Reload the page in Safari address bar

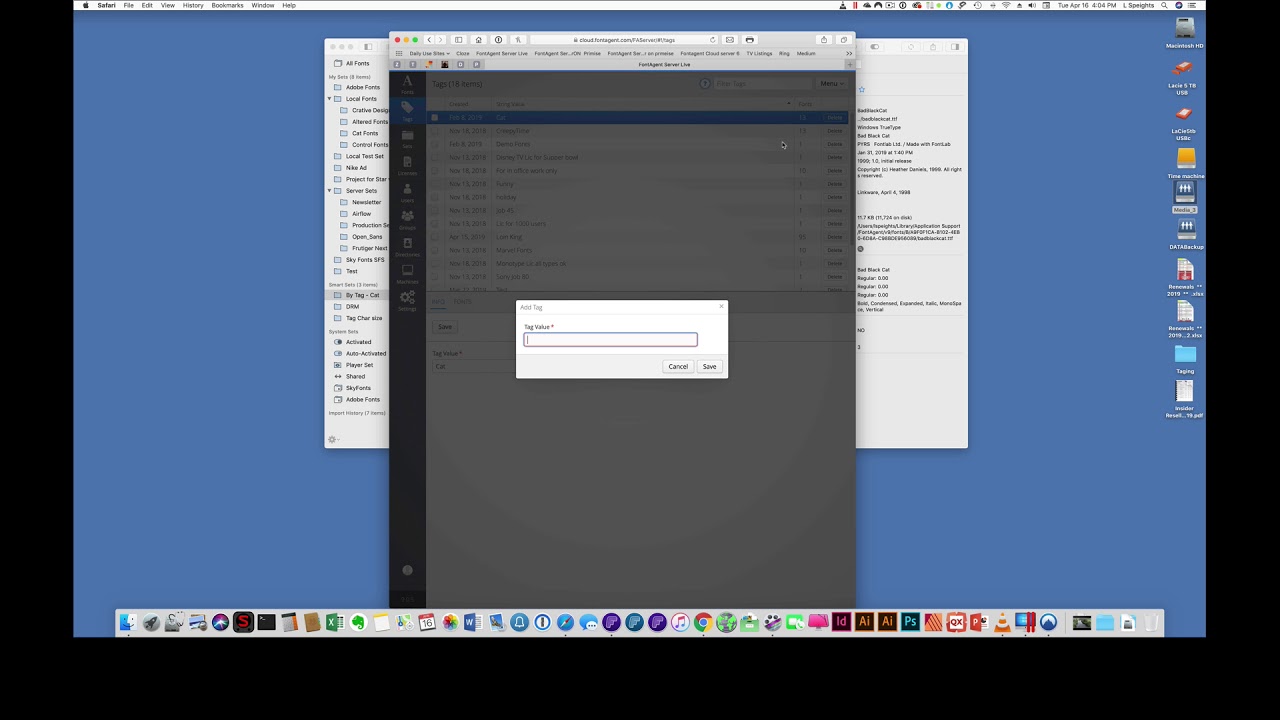coord(712,40)
